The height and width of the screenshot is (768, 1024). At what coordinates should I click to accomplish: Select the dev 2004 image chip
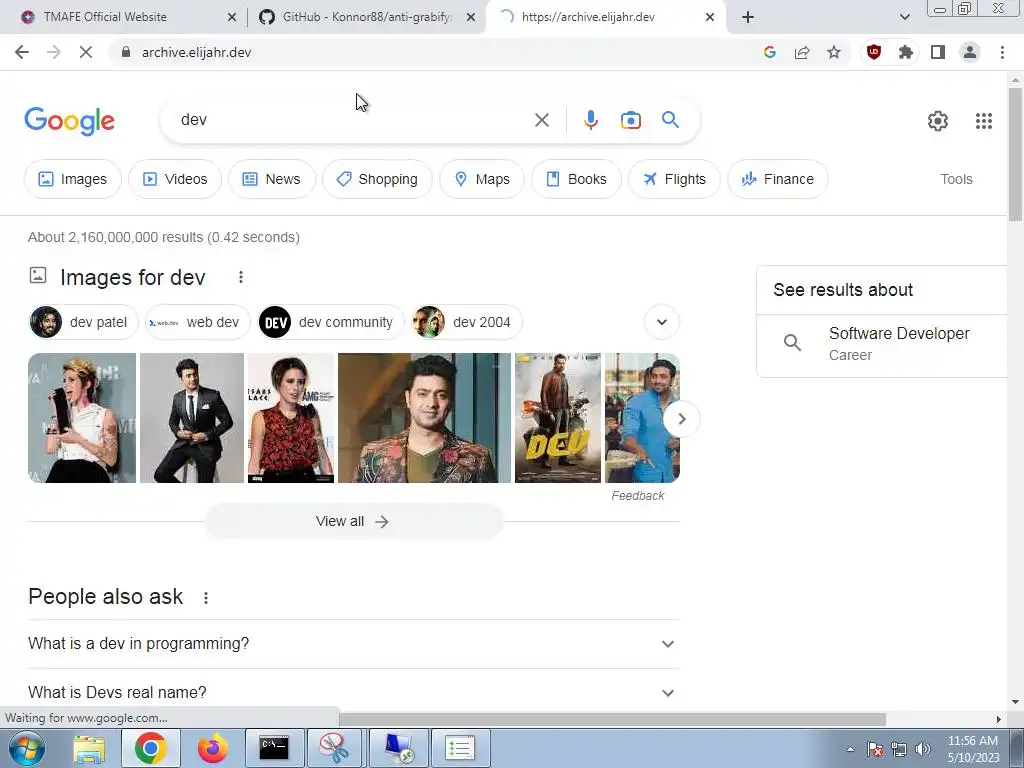467,322
